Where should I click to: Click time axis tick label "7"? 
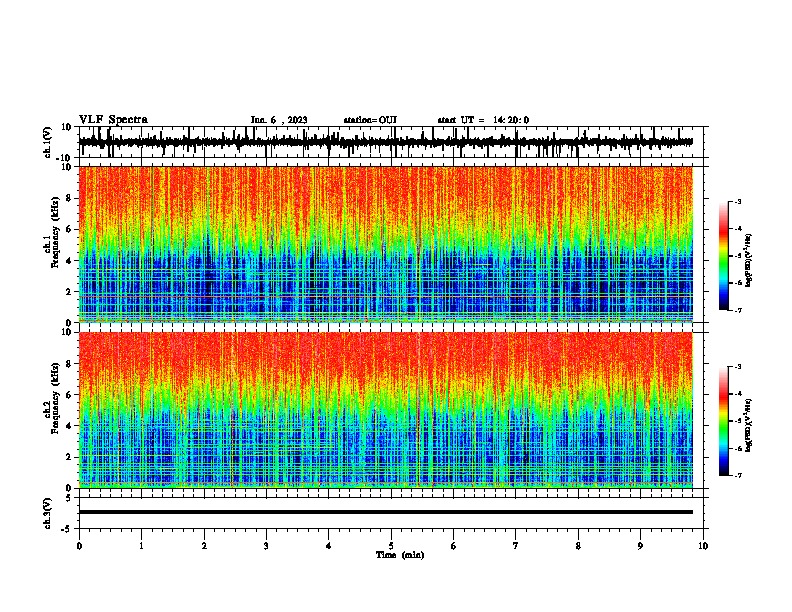[516, 546]
